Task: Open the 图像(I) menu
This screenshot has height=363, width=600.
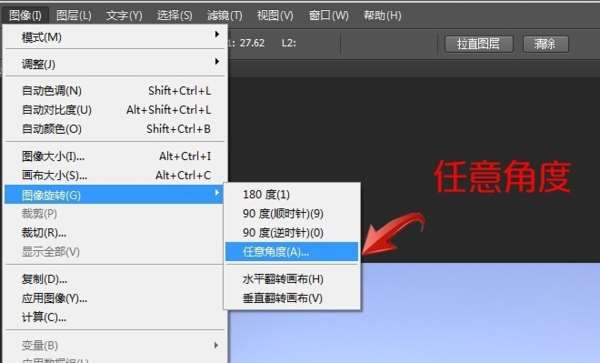Action: pyautogui.click(x=25, y=16)
